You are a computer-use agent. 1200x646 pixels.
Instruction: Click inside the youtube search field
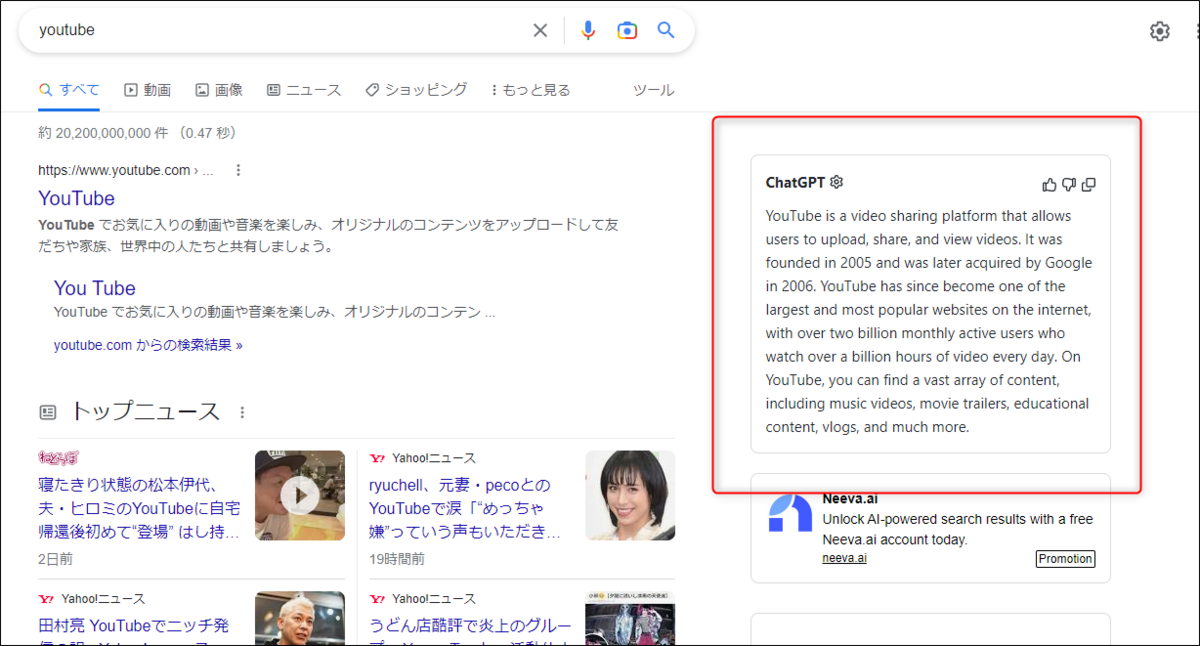coord(280,30)
